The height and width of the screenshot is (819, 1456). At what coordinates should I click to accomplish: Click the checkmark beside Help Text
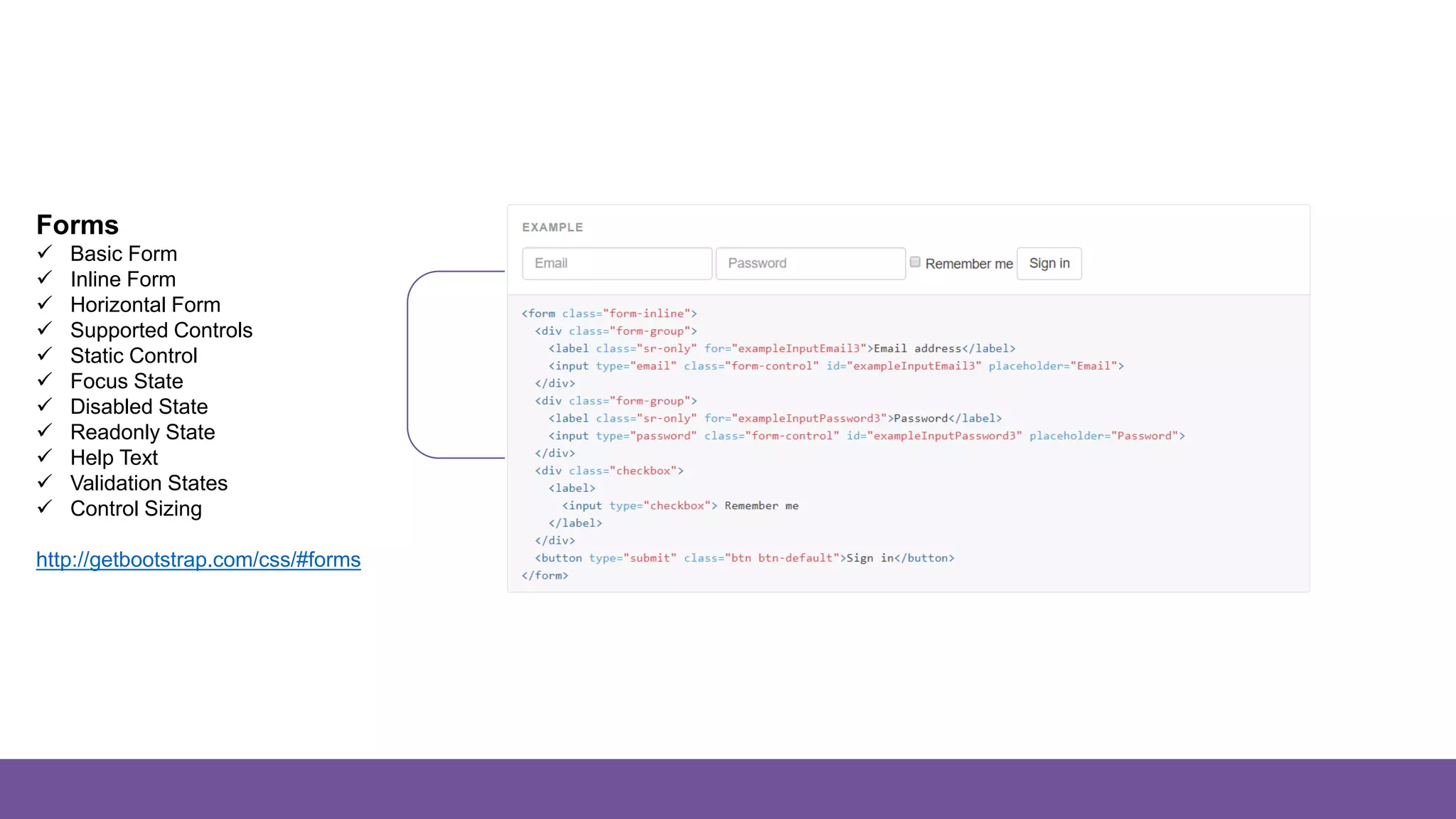coord(45,456)
